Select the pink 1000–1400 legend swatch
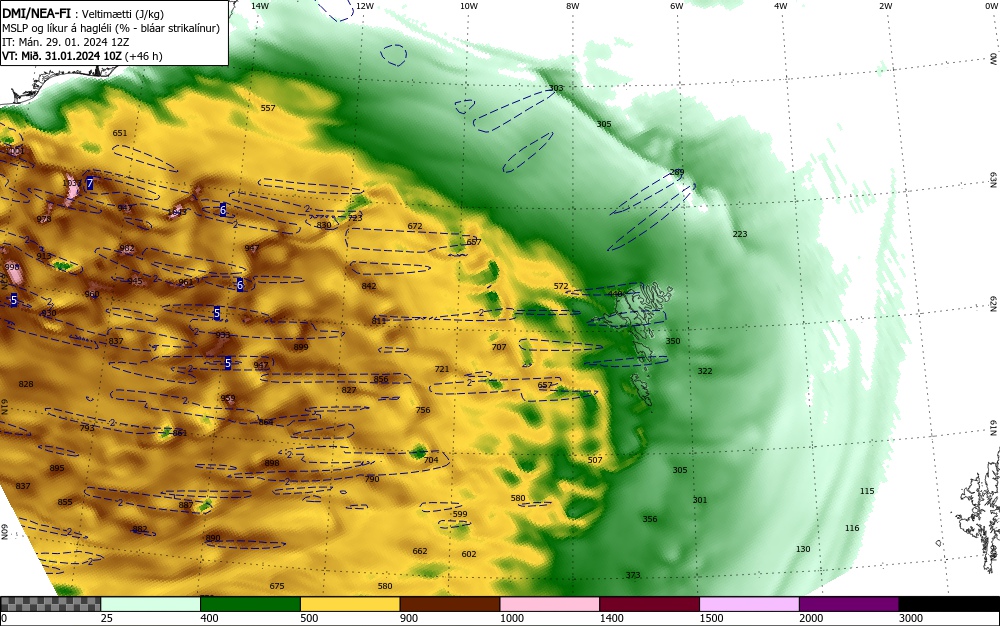The image size is (1000, 626). pos(550,604)
